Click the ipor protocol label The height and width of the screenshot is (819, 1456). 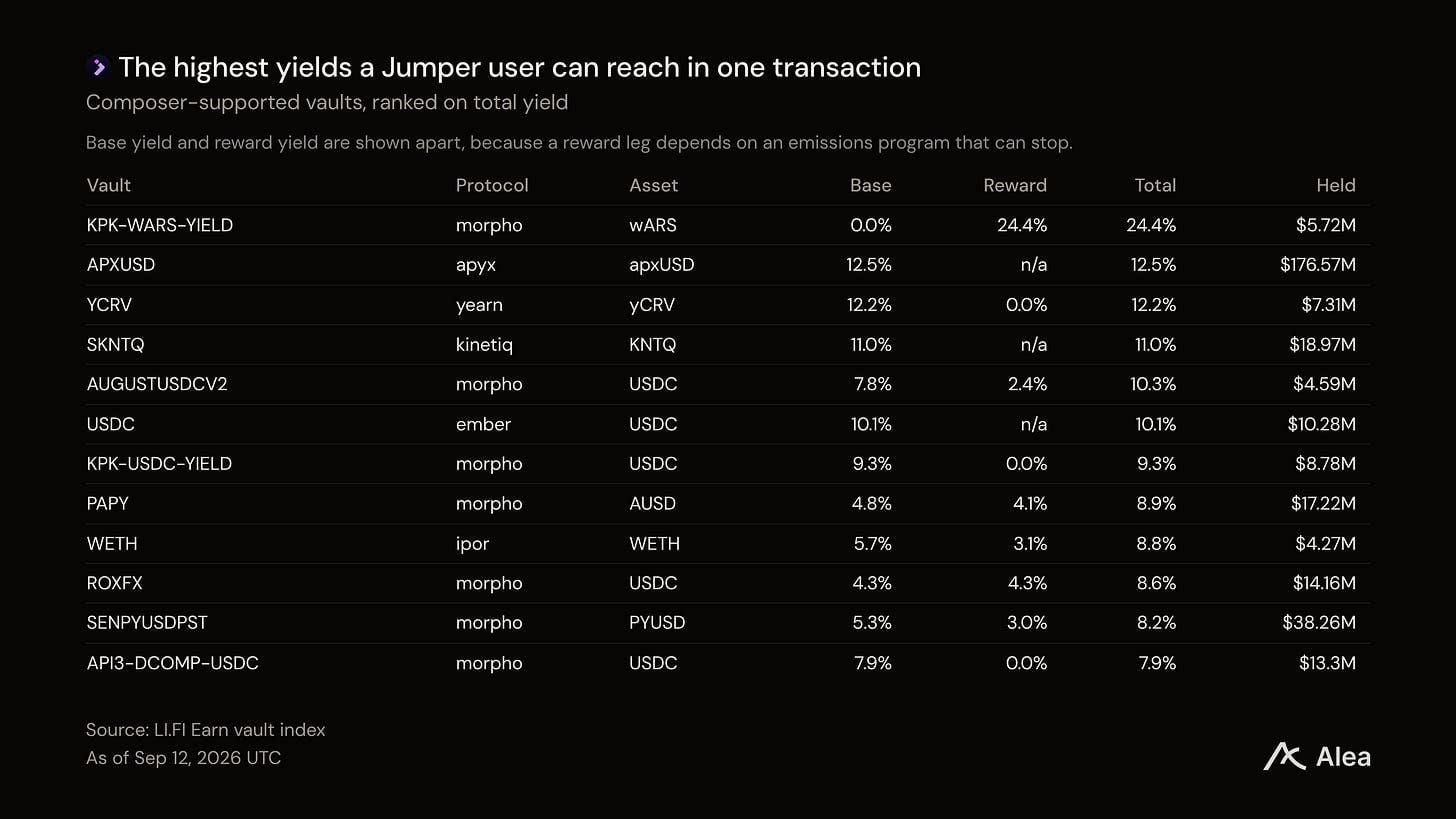click(x=473, y=544)
